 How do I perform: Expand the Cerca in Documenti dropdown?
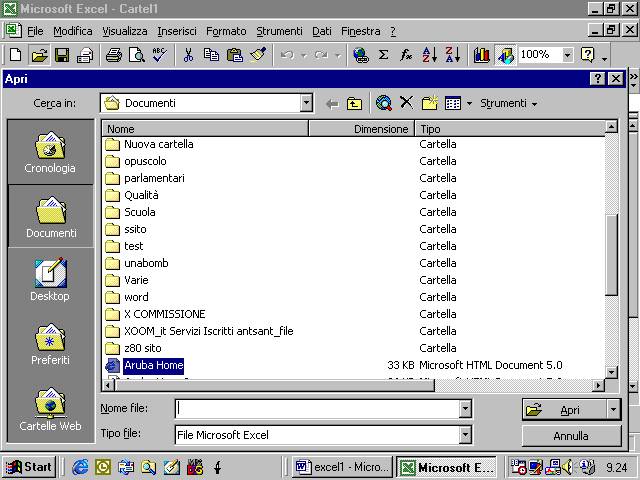(306, 103)
